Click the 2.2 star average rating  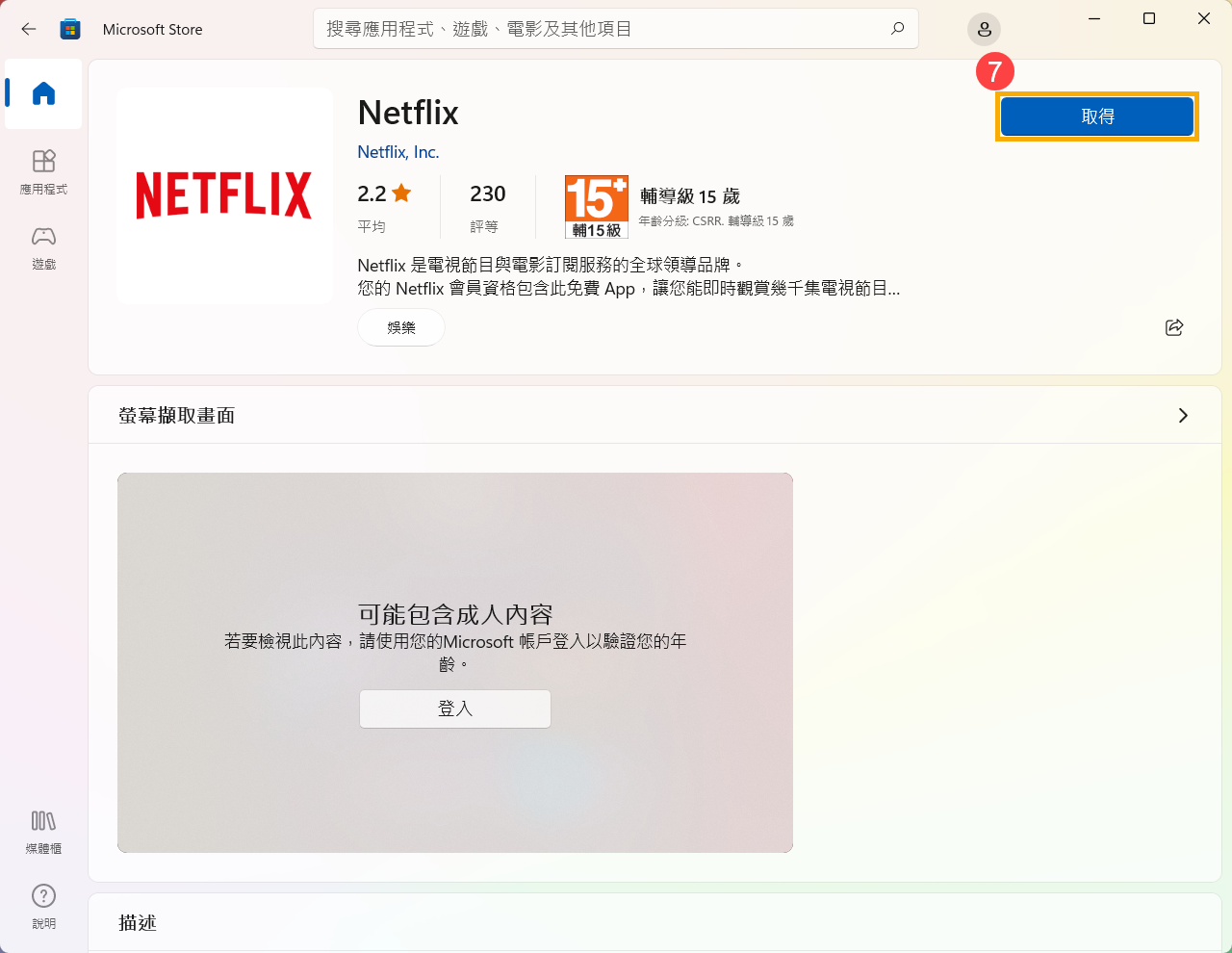(384, 194)
